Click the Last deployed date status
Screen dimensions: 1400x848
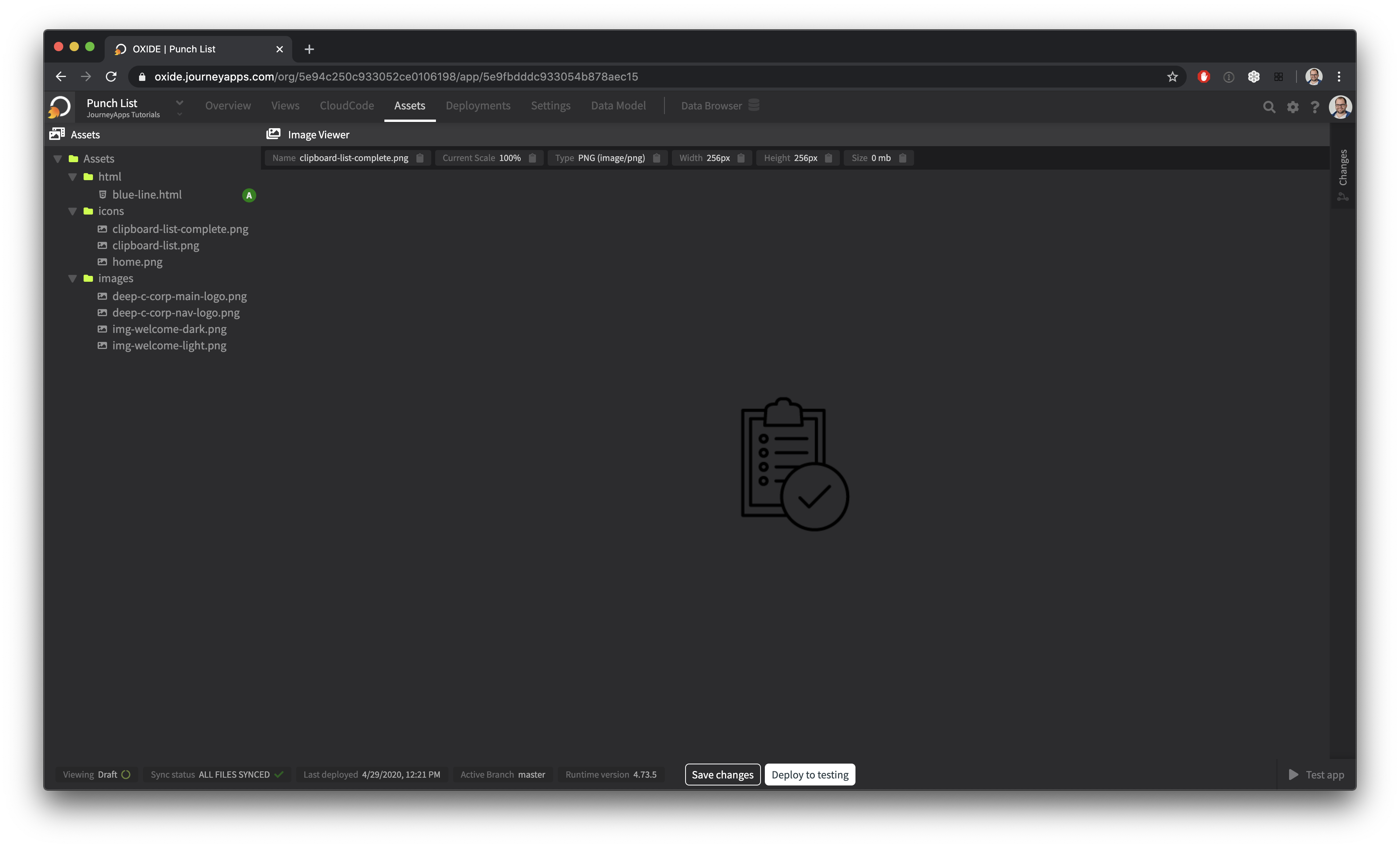[x=371, y=774]
